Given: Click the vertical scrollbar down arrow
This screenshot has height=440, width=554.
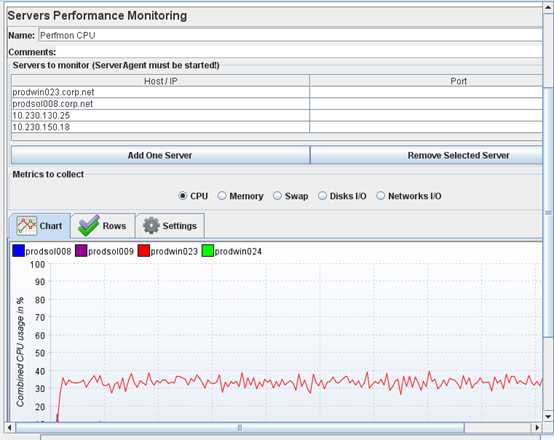Looking at the screenshot, I should pos(548,417).
